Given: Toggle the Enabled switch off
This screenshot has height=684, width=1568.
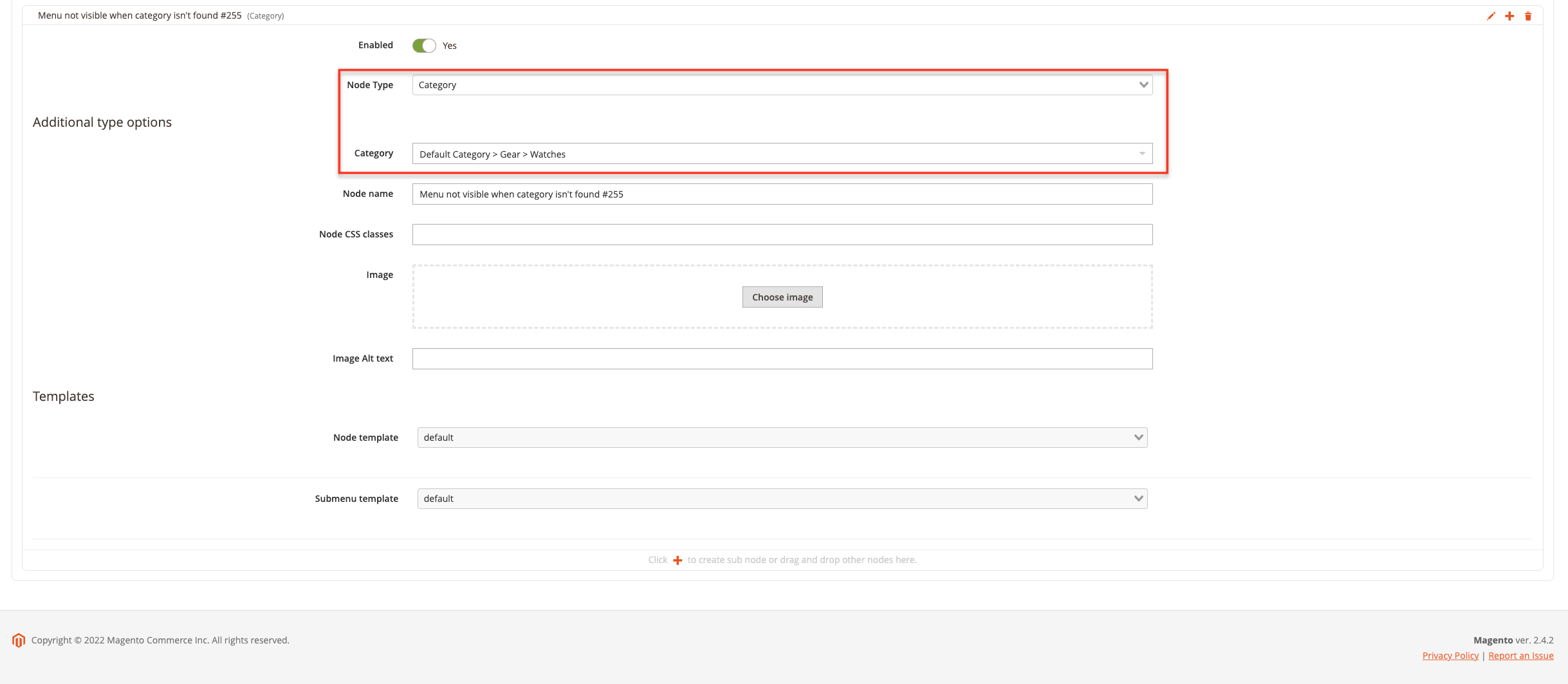Looking at the screenshot, I should coord(424,45).
